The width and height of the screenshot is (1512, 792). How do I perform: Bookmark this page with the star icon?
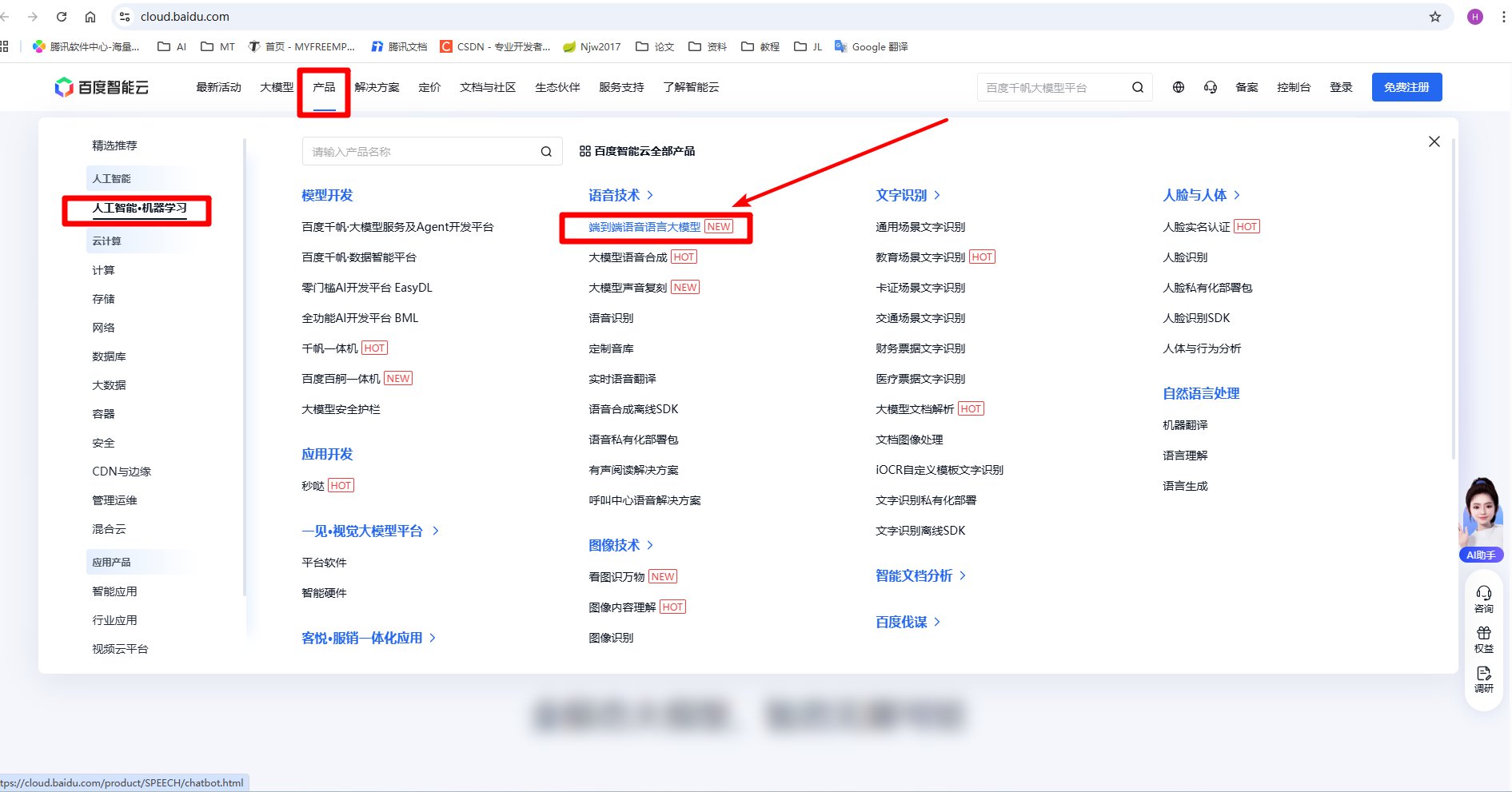1435,17
